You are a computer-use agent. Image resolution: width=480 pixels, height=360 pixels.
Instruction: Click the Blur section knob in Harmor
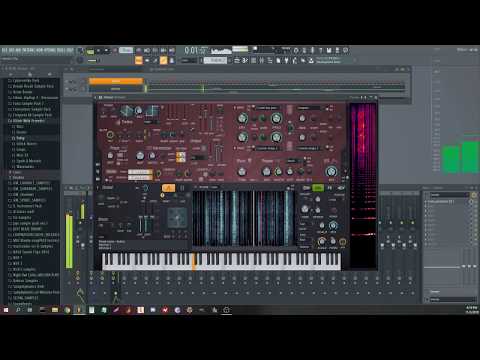pos(241,172)
